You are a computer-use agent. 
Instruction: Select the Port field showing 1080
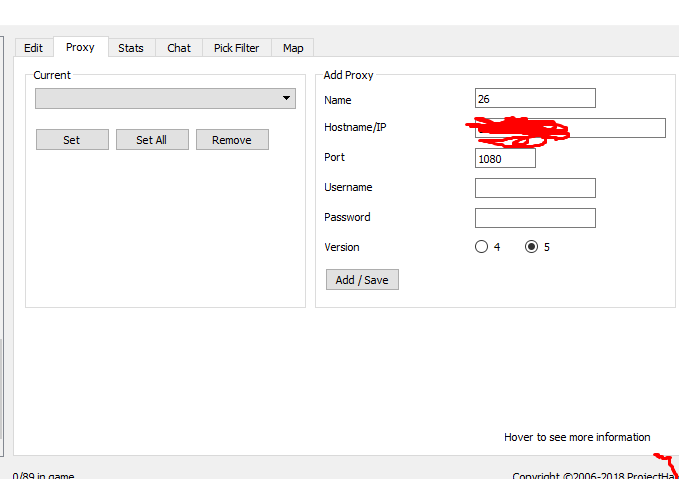tap(505, 158)
